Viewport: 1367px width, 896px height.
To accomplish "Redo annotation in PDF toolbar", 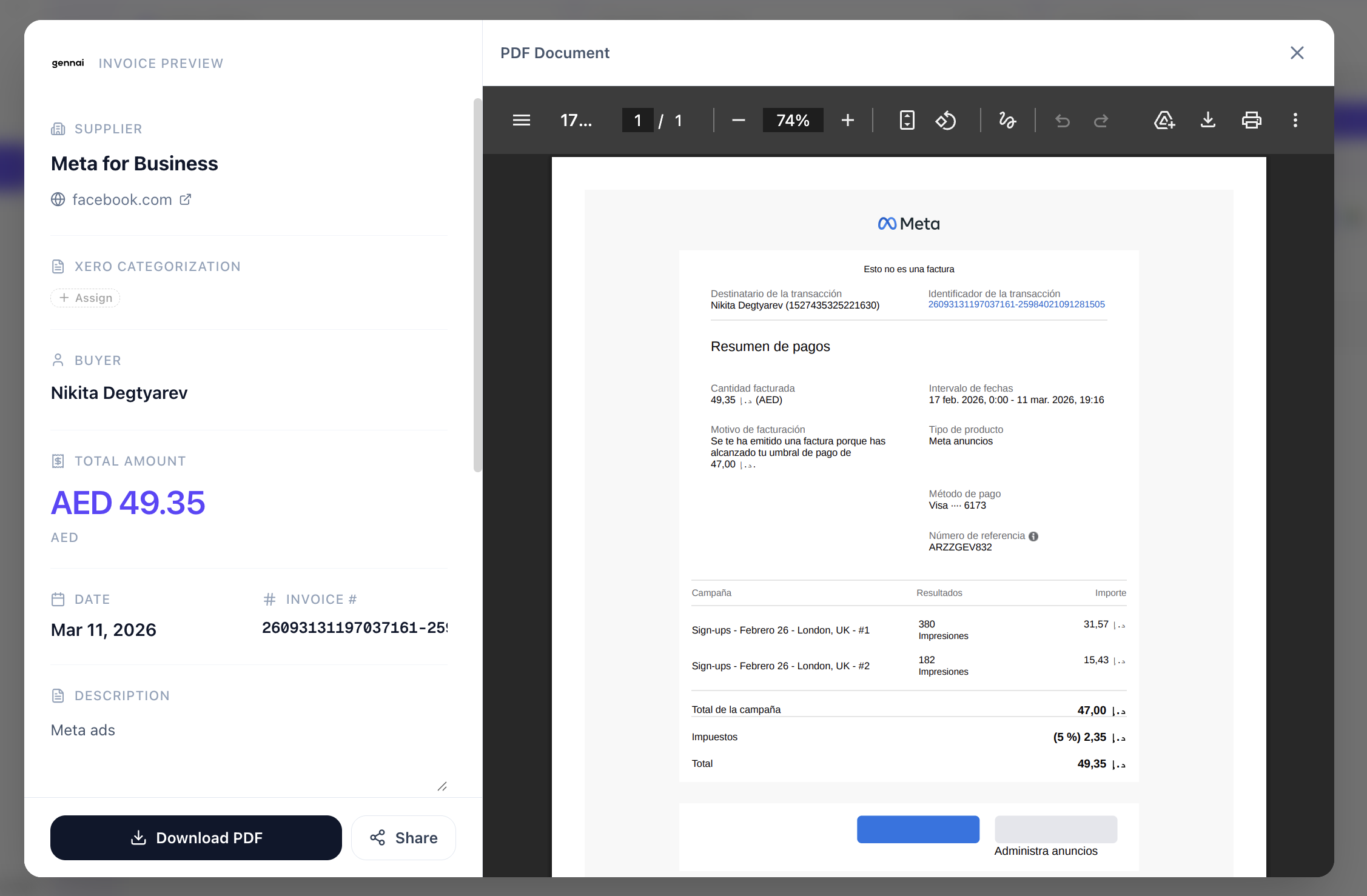I will pyautogui.click(x=1101, y=120).
